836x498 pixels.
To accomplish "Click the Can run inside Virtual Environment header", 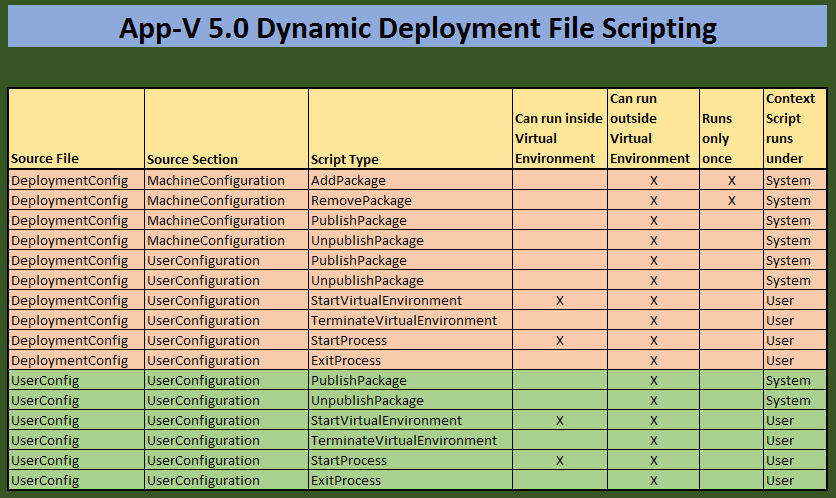I will point(559,139).
